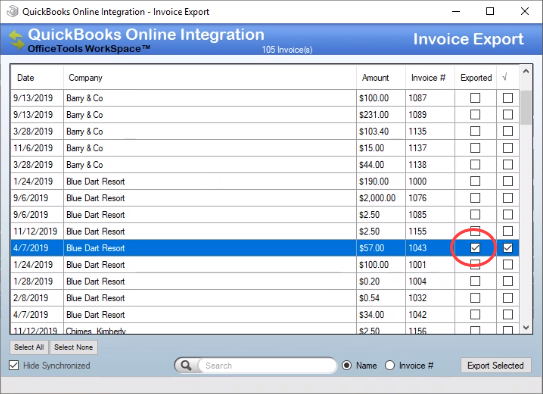
Task: Sort by the Company column header
Action: pos(210,78)
